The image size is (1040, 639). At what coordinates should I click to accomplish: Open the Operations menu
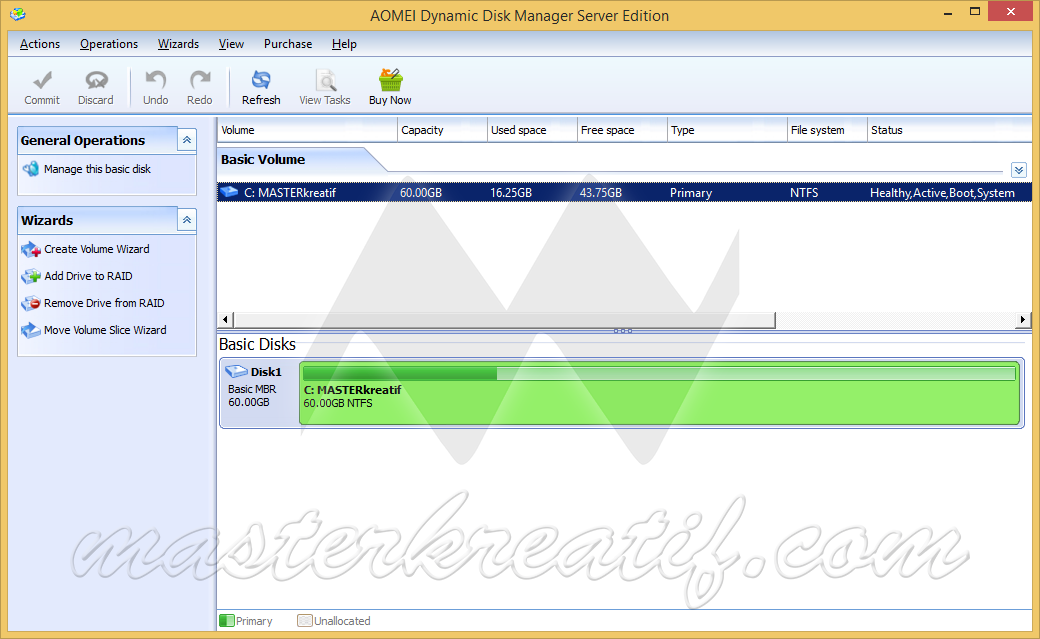[109, 44]
